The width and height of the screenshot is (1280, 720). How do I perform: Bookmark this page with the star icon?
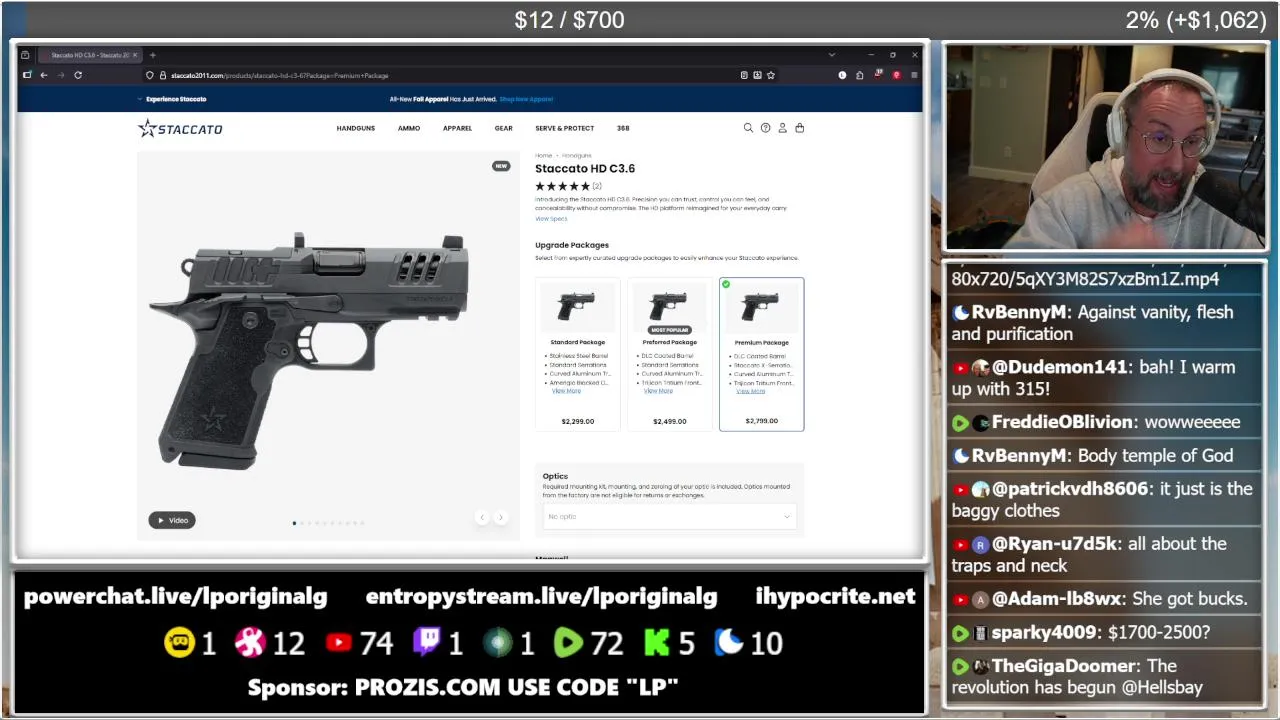point(770,75)
